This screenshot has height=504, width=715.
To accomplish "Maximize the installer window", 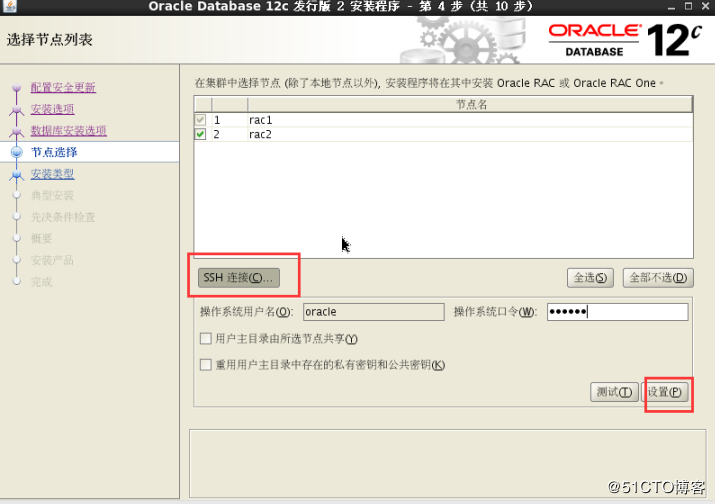I will [x=689, y=6].
